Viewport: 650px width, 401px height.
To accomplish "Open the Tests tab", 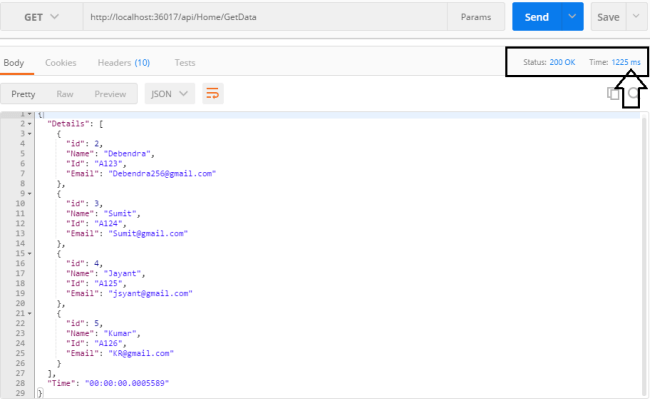I will 184,63.
